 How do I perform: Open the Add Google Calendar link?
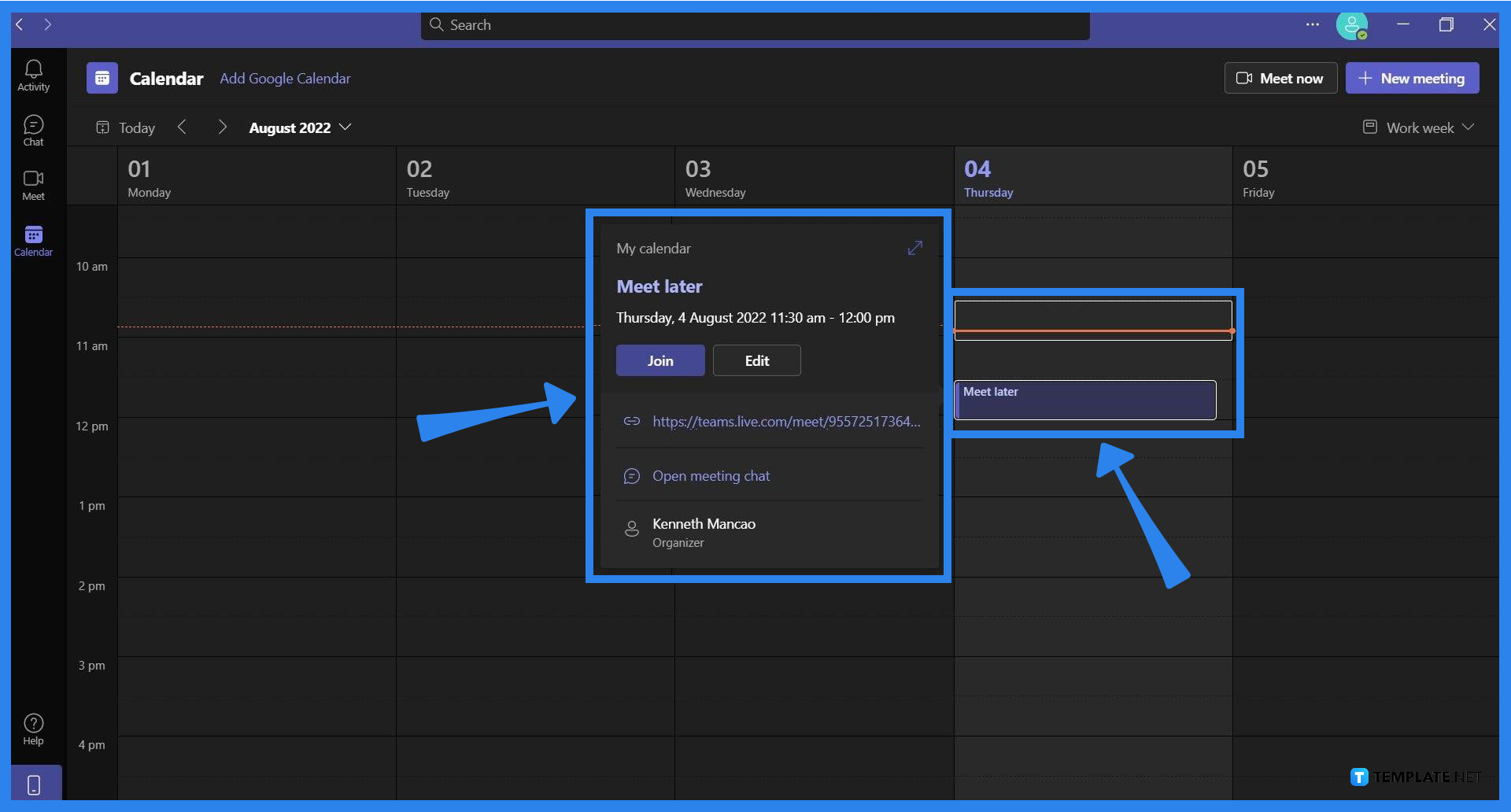point(285,78)
